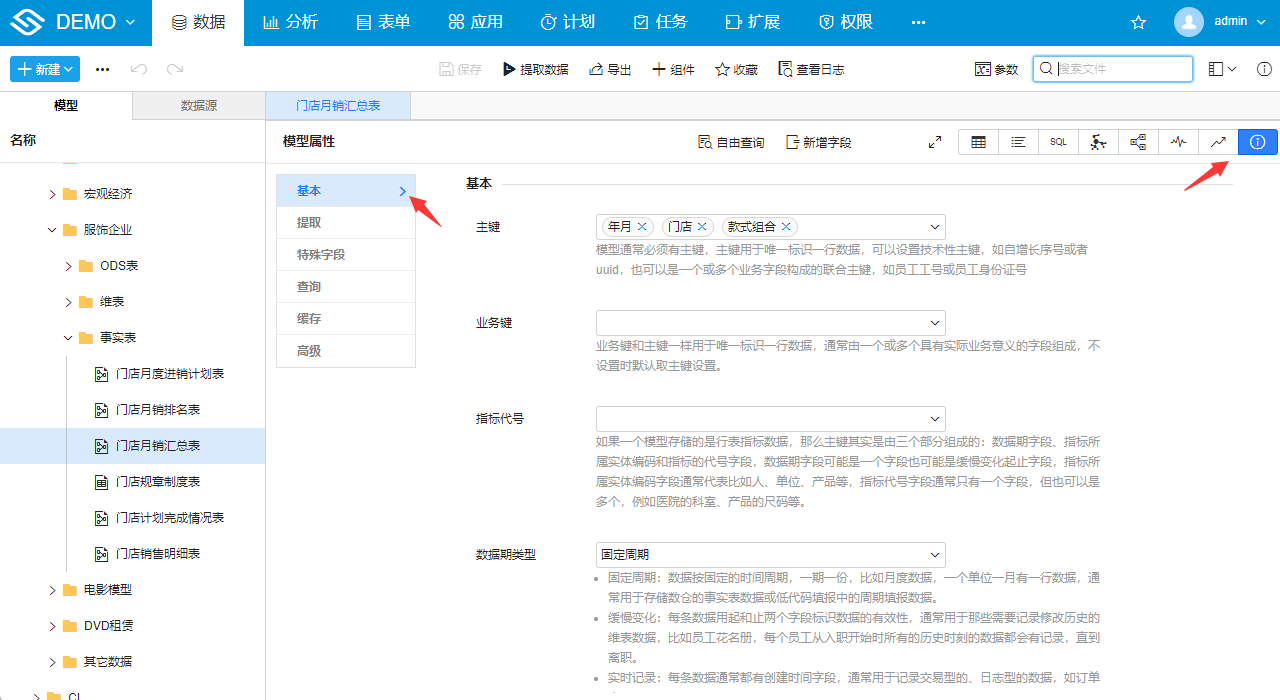Remove the 年月 tag from primary key
The width and height of the screenshot is (1280, 700).
click(x=642, y=227)
